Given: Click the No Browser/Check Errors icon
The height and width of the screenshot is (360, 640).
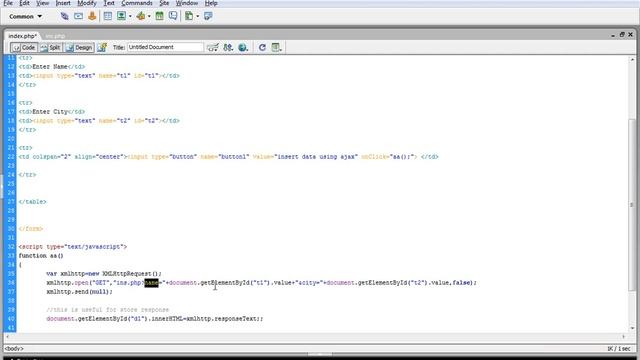Looking at the screenshot, I should point(213,47).
